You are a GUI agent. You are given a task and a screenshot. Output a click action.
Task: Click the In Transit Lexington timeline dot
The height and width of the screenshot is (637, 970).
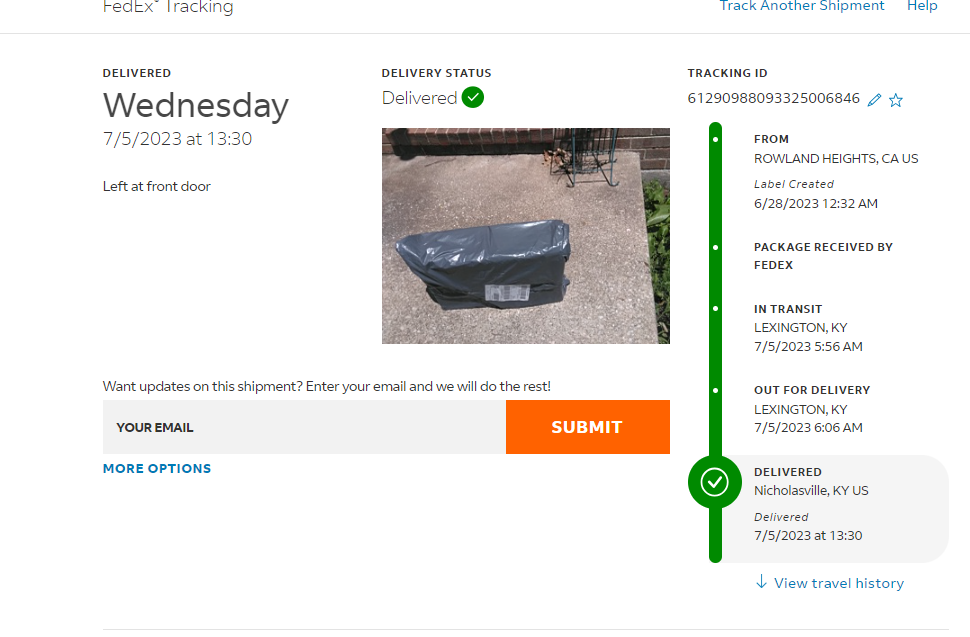(x=715, y=309)
